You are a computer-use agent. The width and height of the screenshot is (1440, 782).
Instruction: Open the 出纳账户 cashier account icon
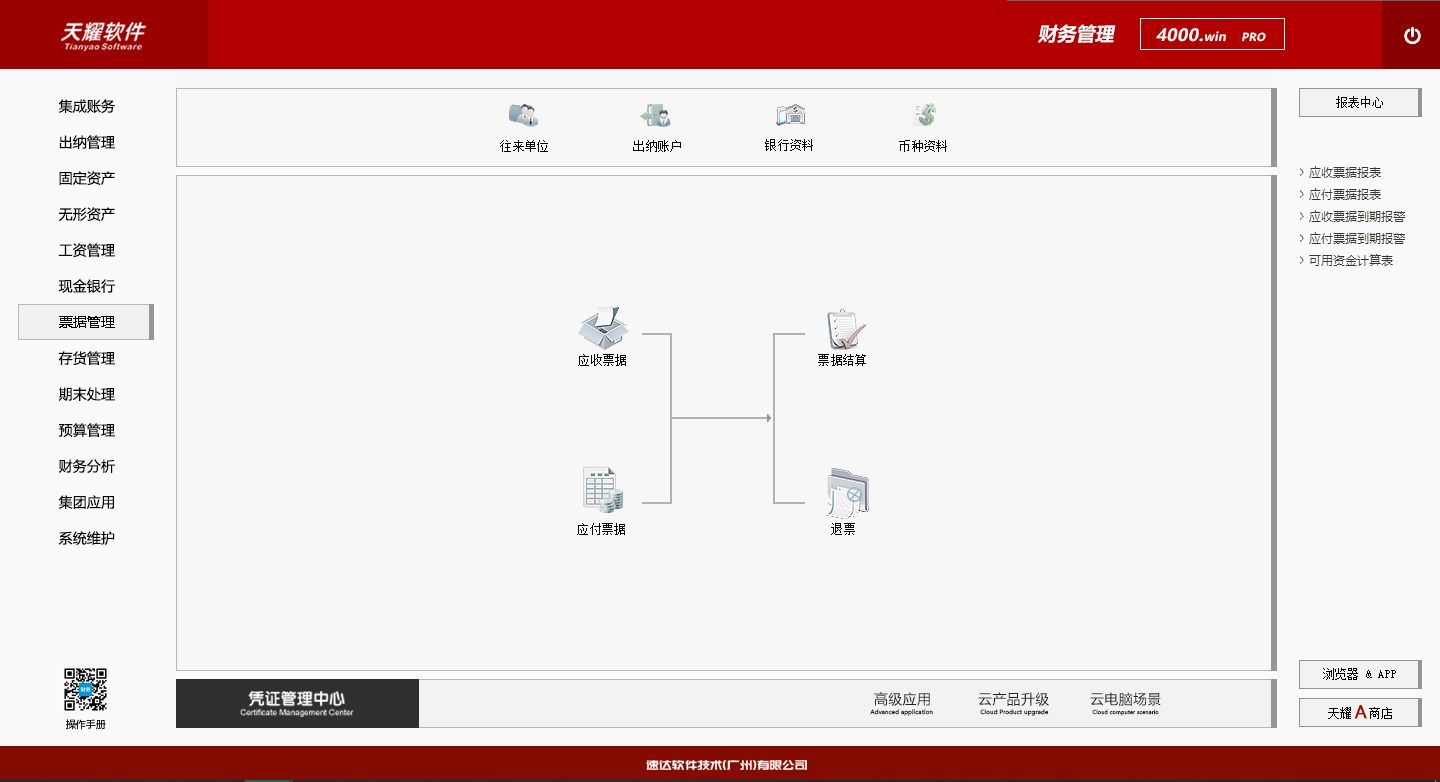click(656, 116)
